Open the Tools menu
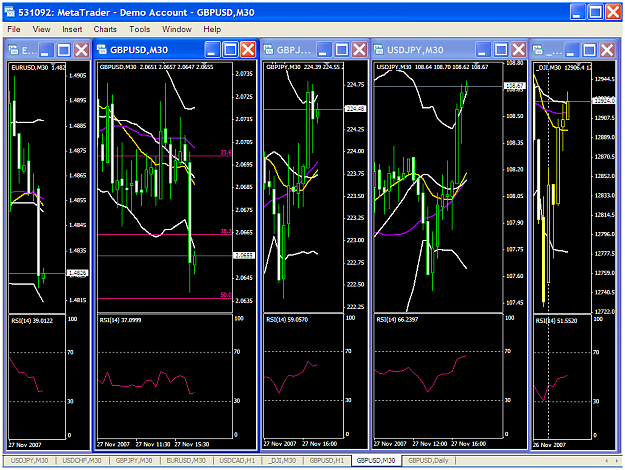The width and height of the screenshot is (625, 470). 140,29
